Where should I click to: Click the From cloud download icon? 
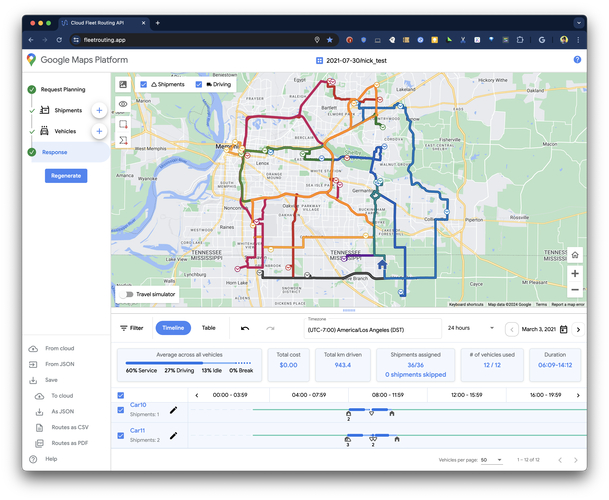33,348
